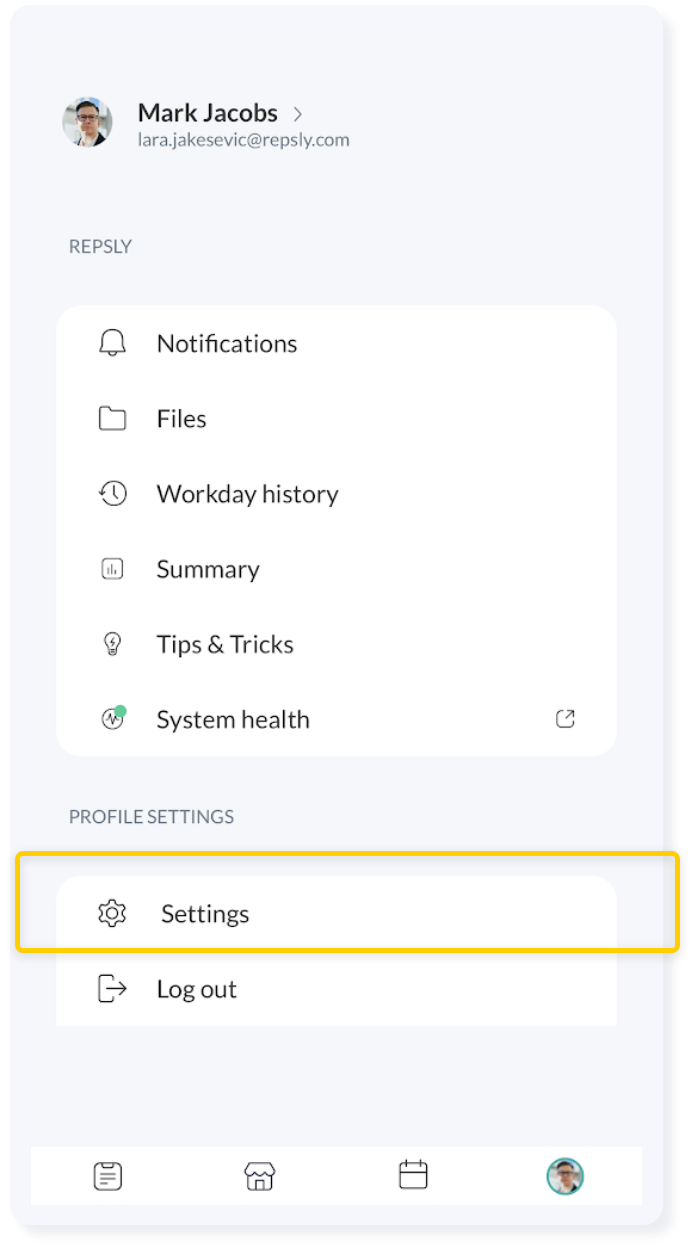Open System health external link icon

point(565,718)
